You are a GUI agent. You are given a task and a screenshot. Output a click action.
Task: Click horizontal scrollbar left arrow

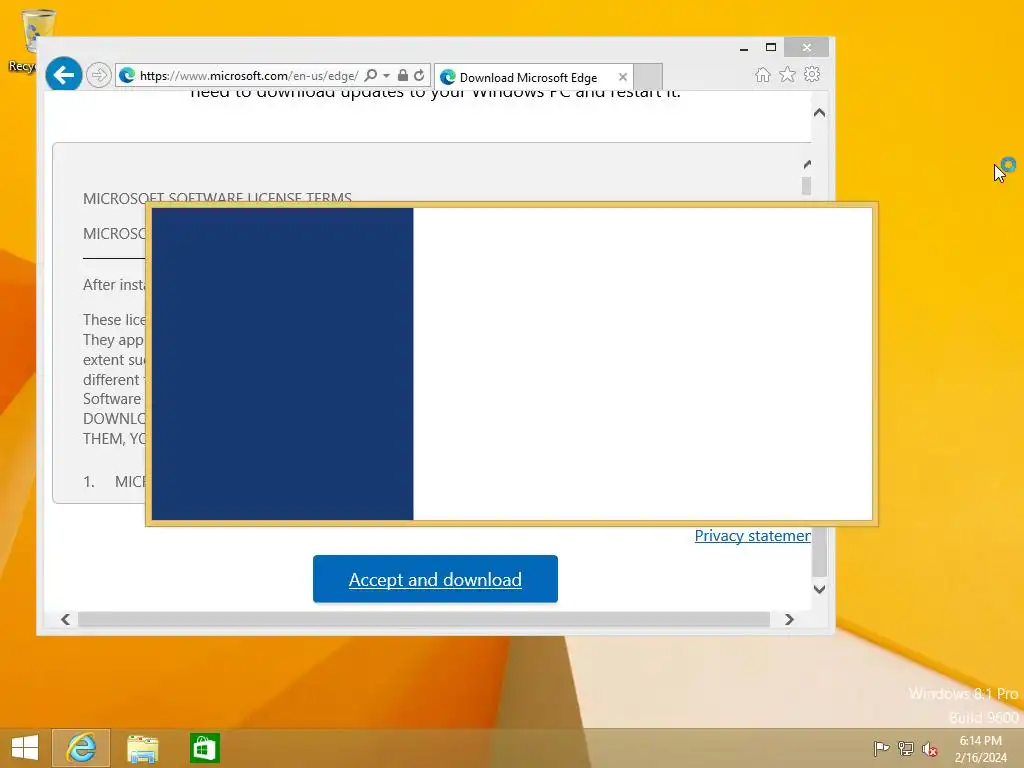point(65,619)
